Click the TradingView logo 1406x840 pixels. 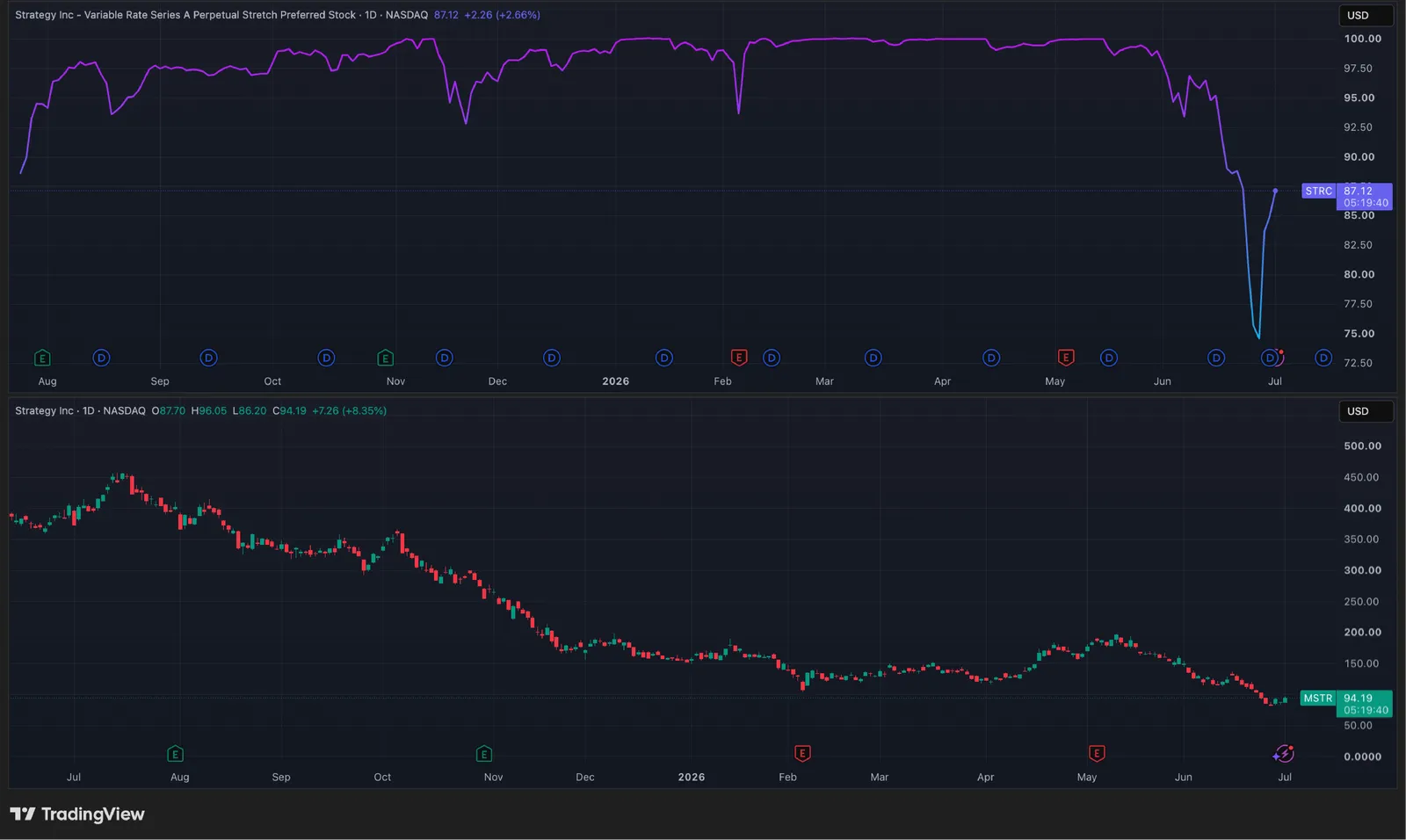[x=77, y=815]
